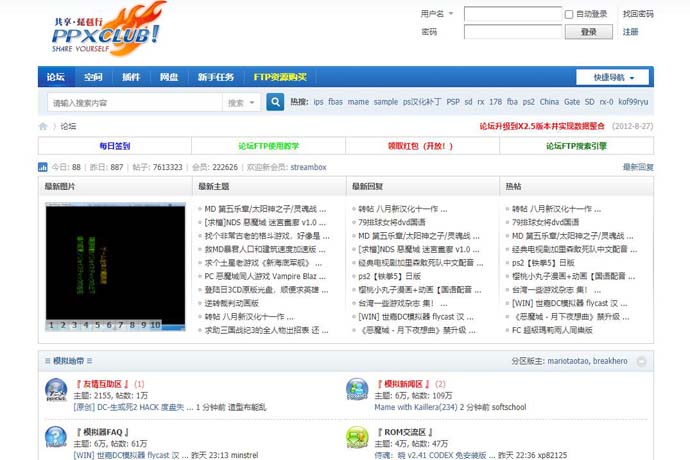Open the 模拟器FAQ forum icon
Image resolution: width=690 pixels, height=460 pixels.
pos(56,438)
